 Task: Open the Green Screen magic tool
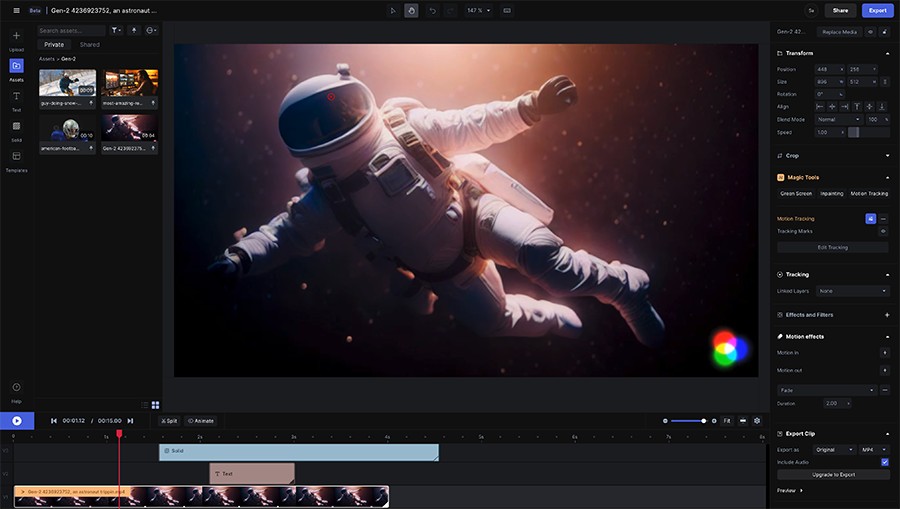click(x=796, y=193)
